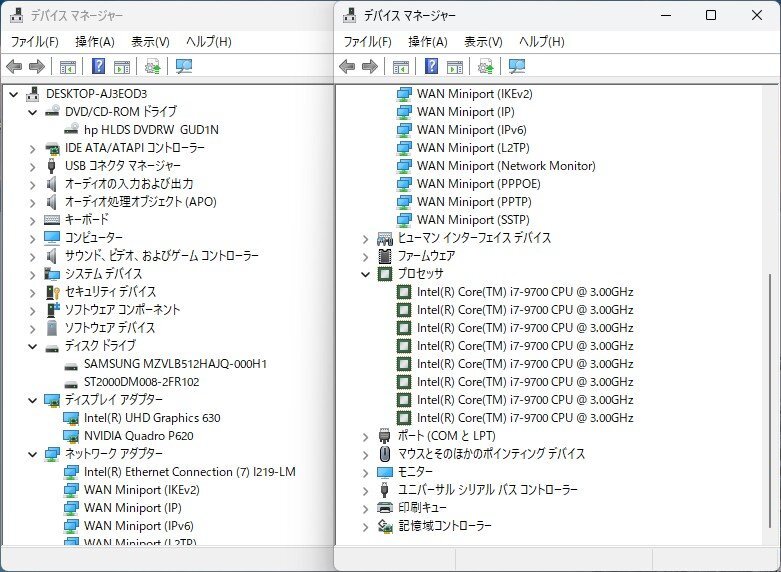Expand USB コネクタ マネージャー node

[x=32, y=166]
